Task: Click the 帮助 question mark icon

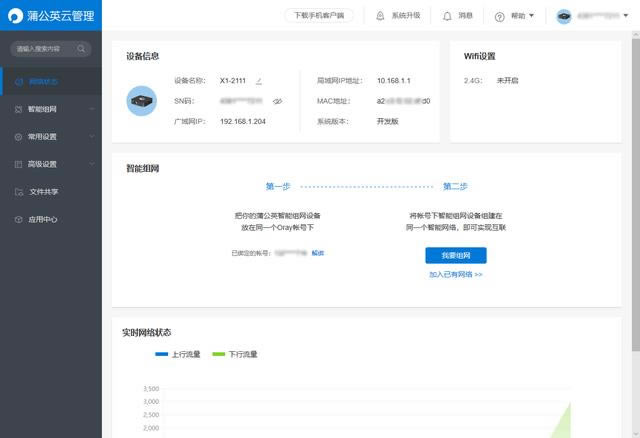Action: (499, 16)
